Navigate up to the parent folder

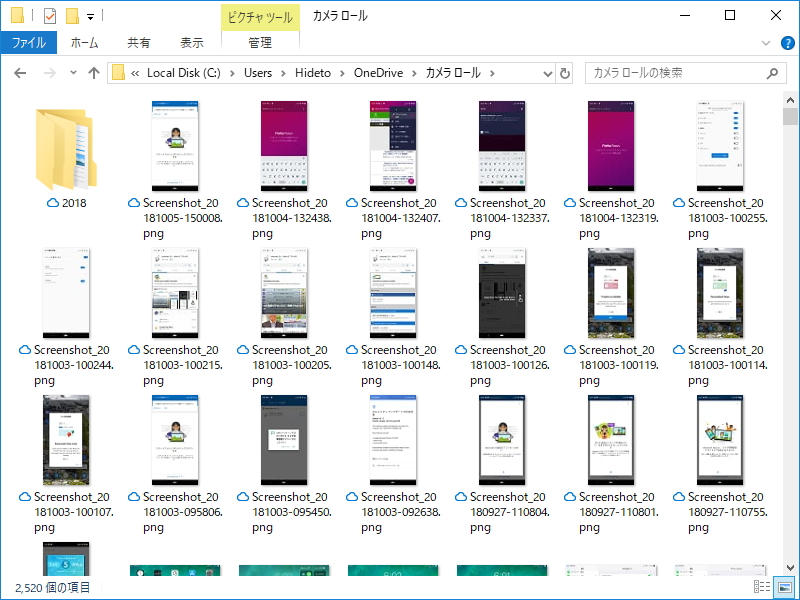click(95, 72)
